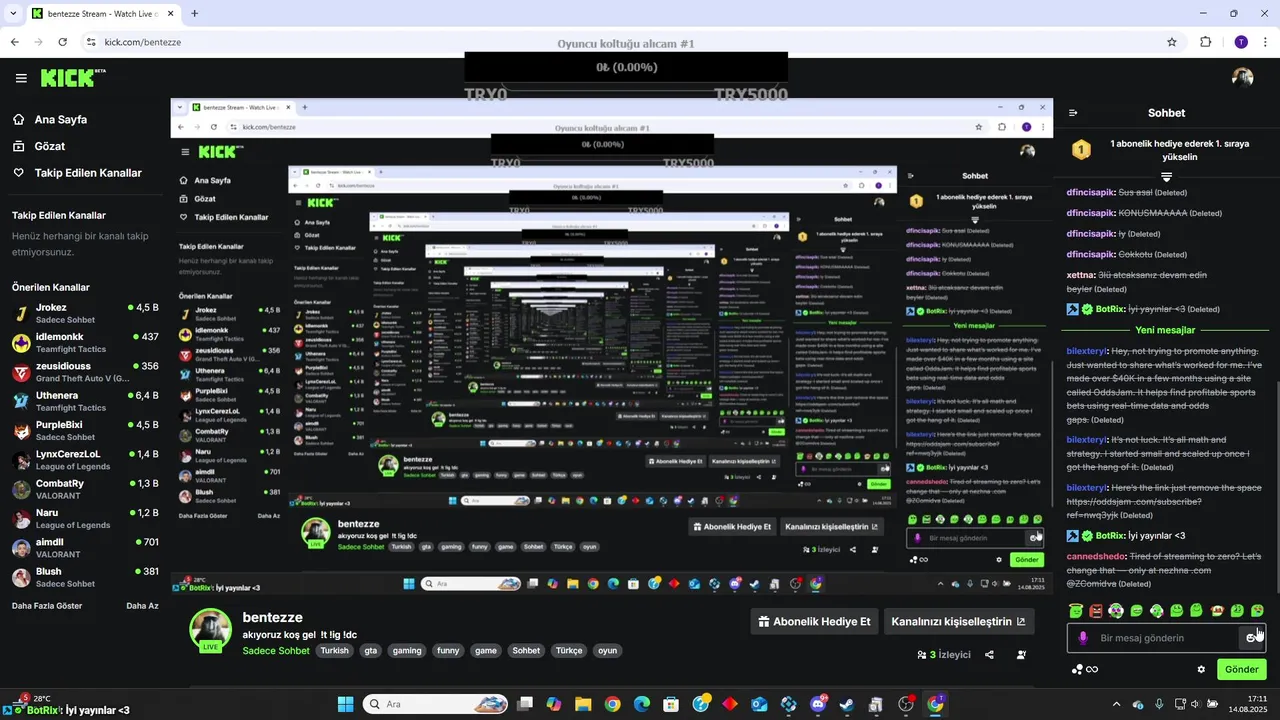Open the Windows Start menu

[x=345, y=704]
